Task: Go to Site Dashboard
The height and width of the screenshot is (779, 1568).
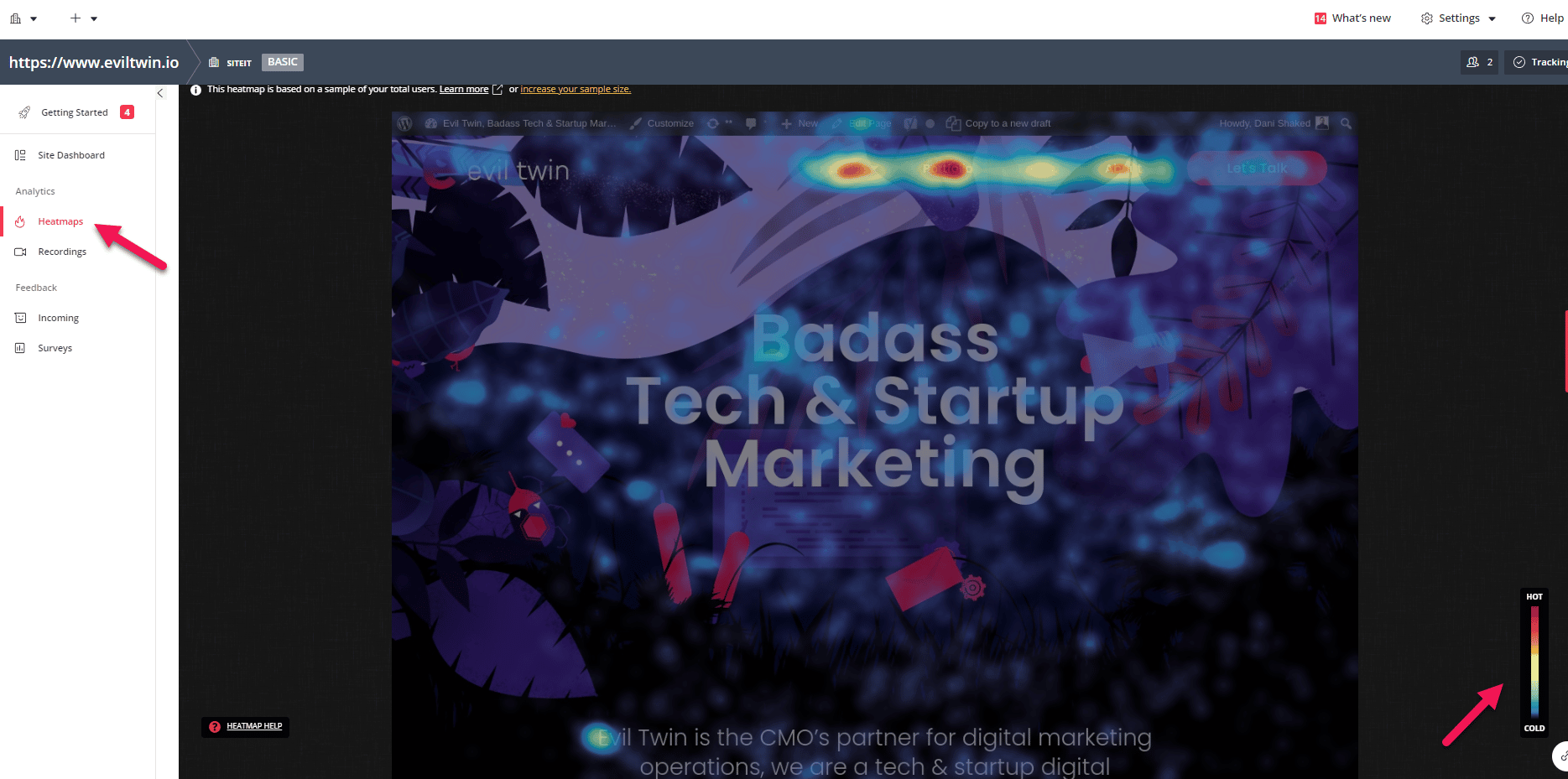Action: [71, 155]
